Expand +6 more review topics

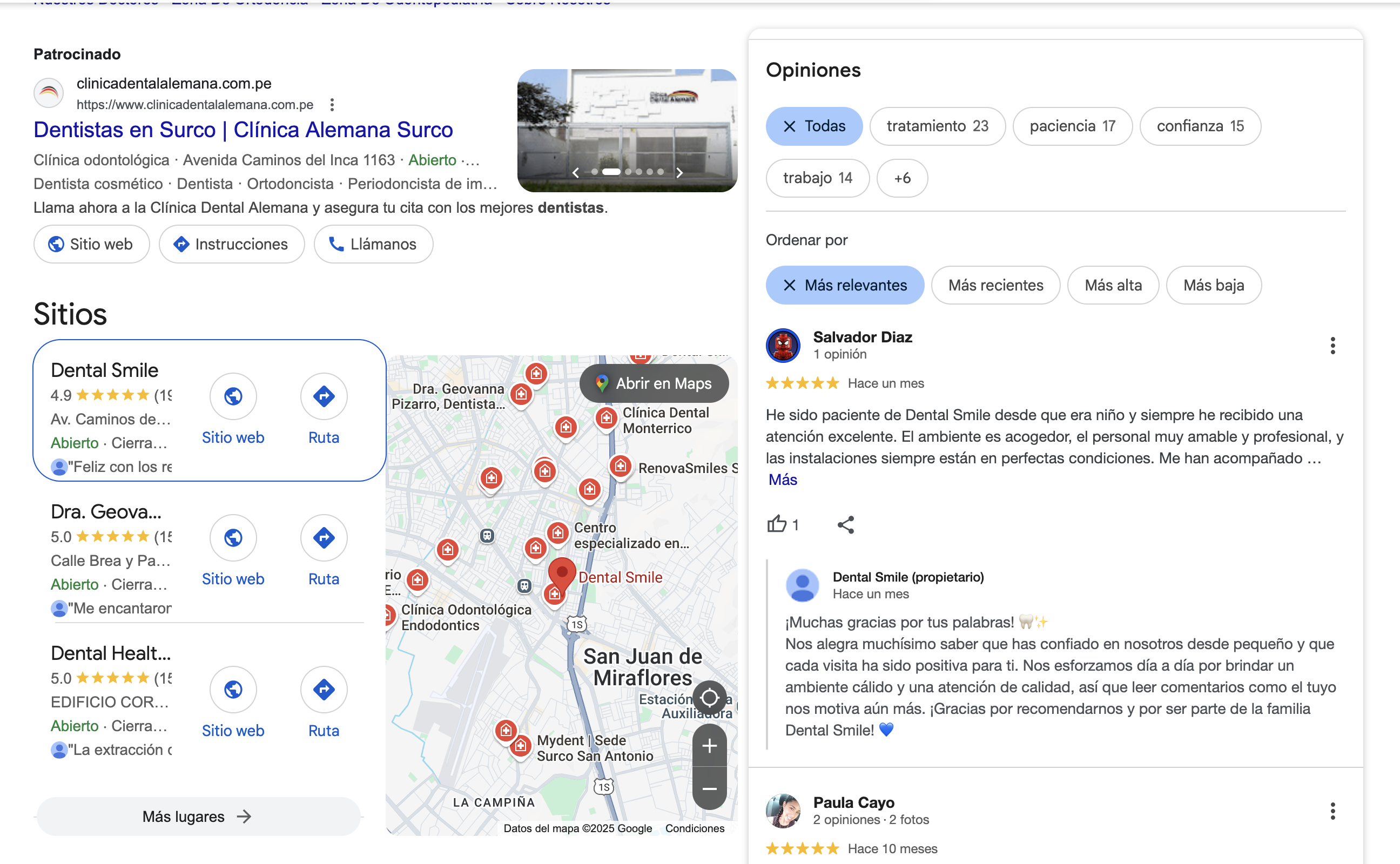click(x=901, y=178)
